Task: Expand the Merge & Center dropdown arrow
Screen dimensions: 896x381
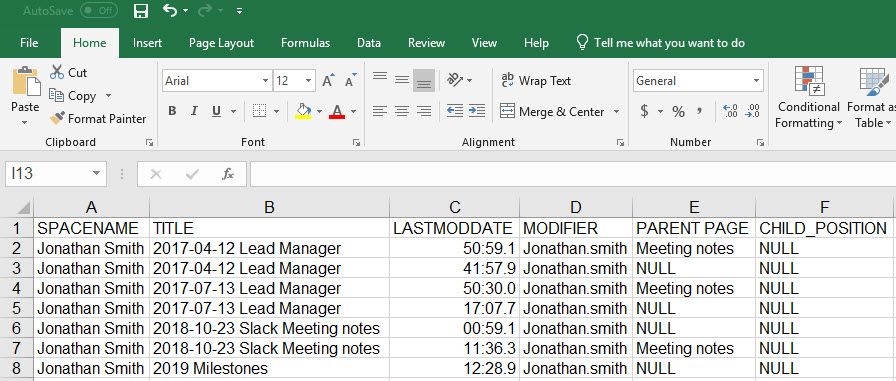Action: pos(617,111)
